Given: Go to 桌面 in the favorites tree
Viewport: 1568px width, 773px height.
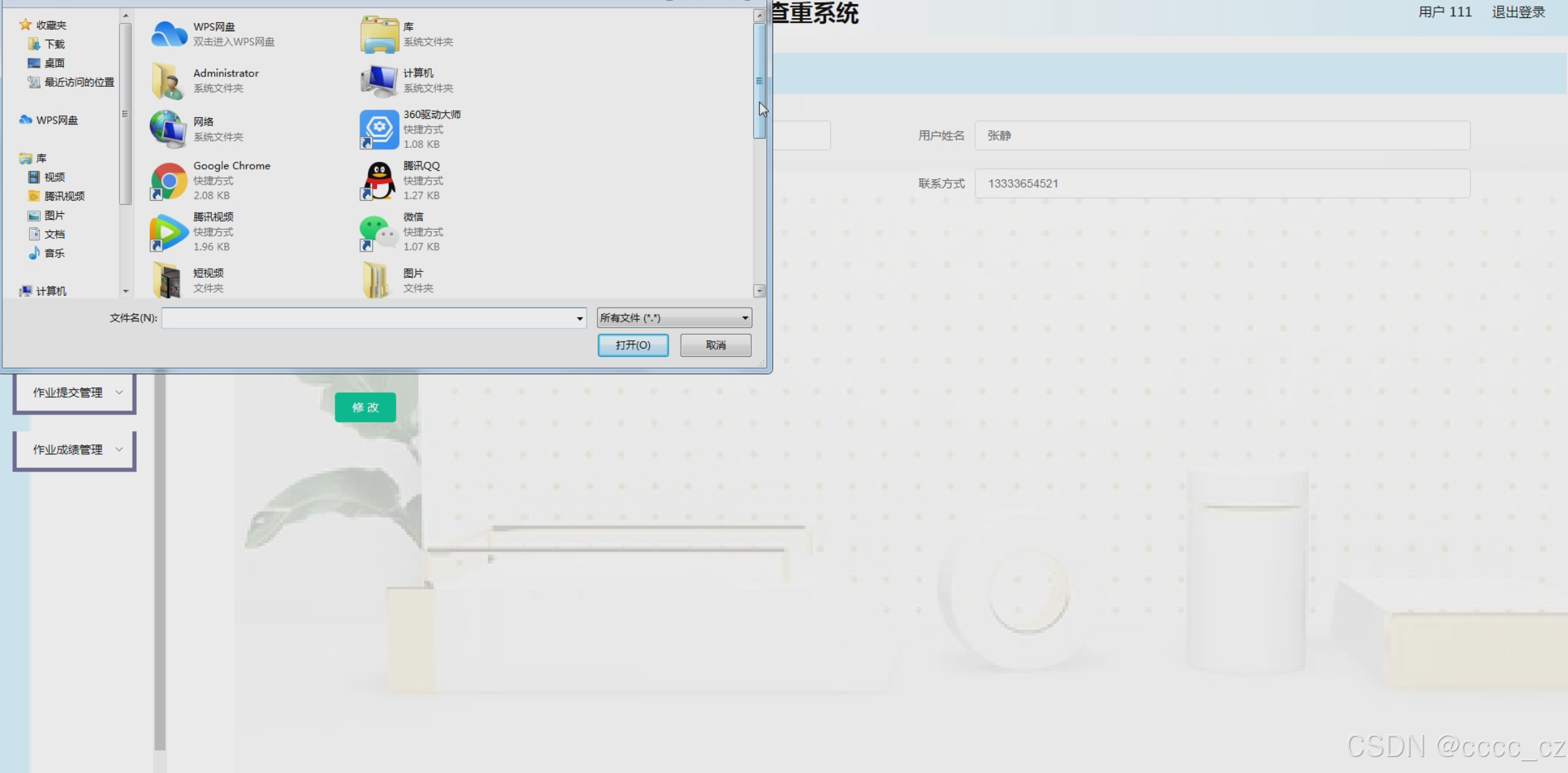Looking at the screenshot, I should coord(53,63).
